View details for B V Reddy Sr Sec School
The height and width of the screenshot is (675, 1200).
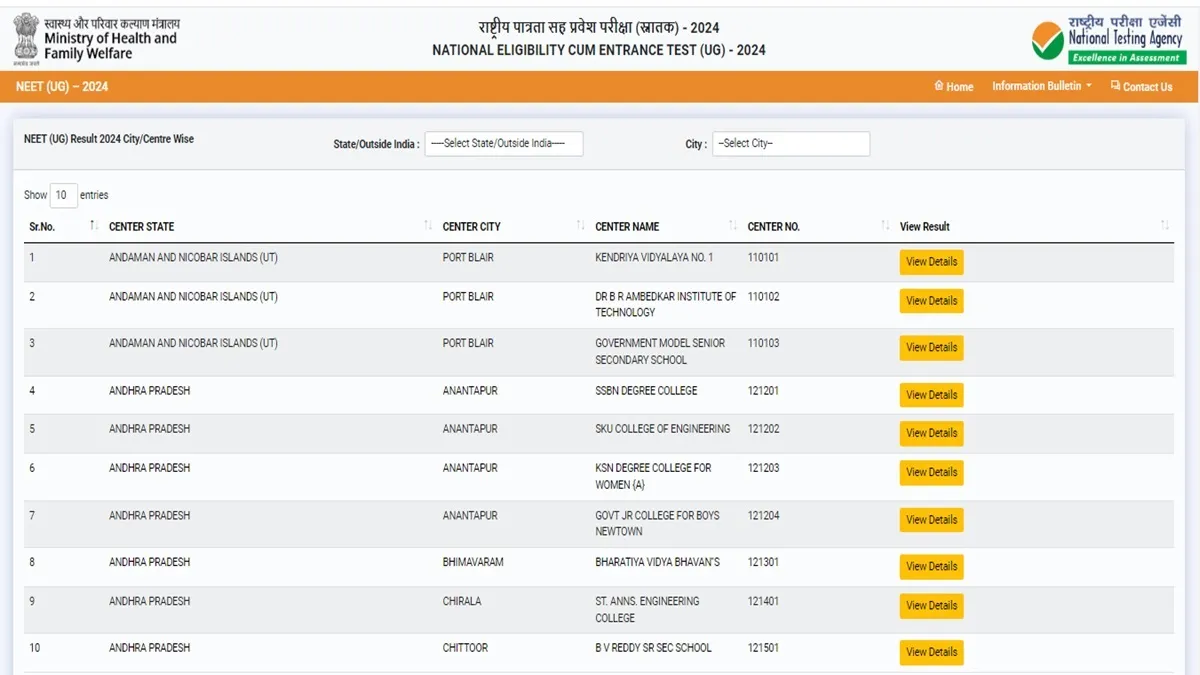pyautogui.click(x=931, y=652)
